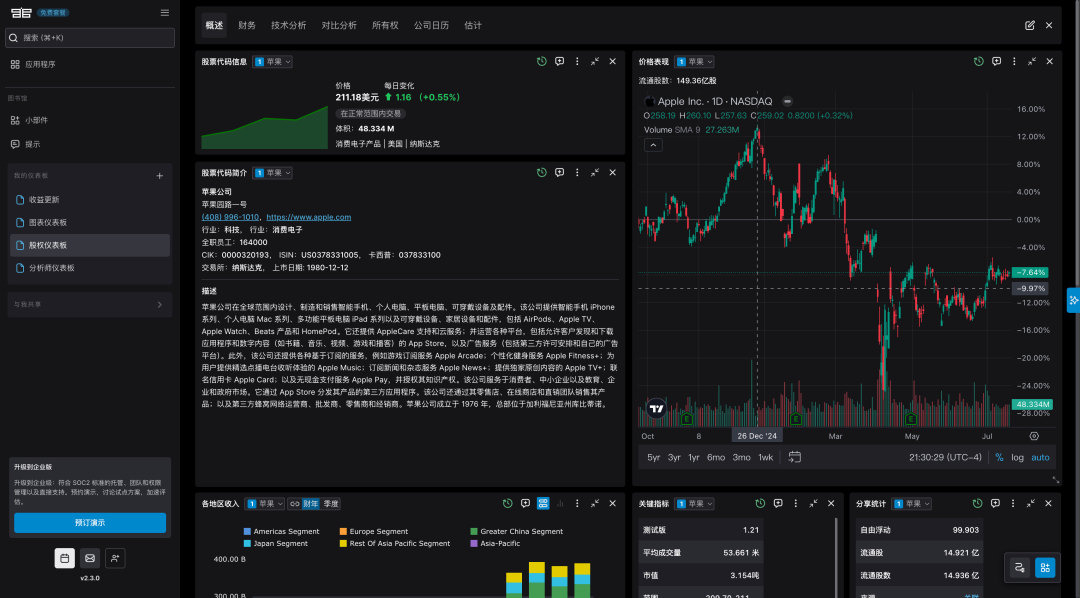The height and width of the screenshot is (598, 1080).
Task: Refresh the 各地区收入 widget
Action: coord(508,504)
